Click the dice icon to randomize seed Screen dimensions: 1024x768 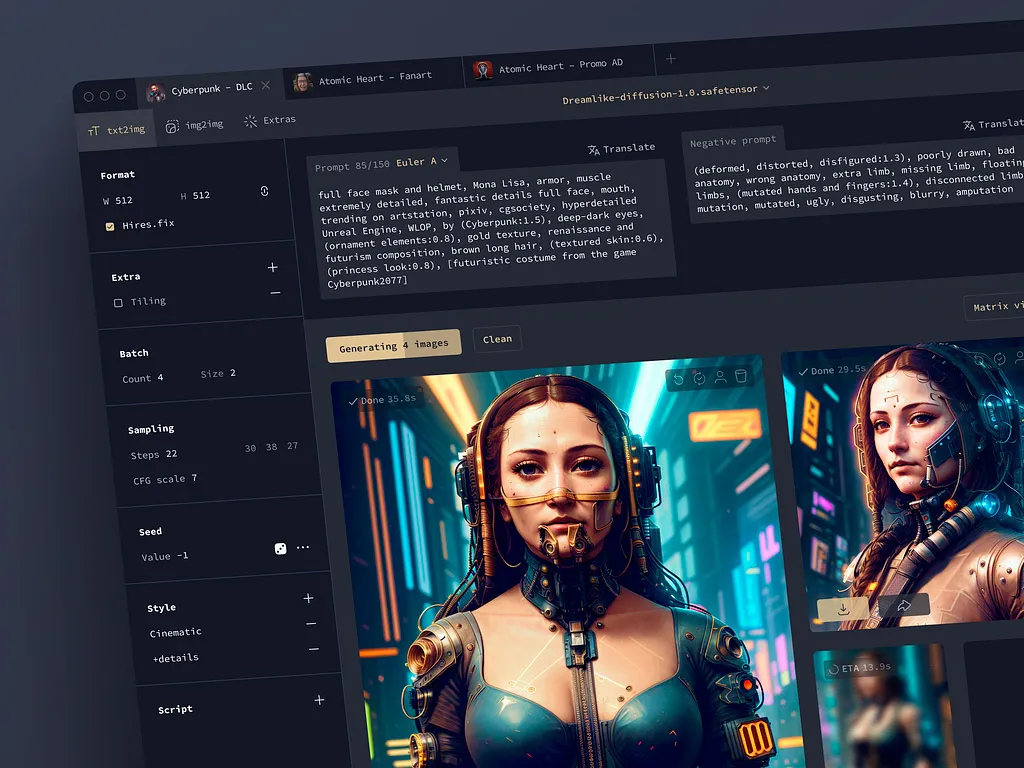coord(281,548)
